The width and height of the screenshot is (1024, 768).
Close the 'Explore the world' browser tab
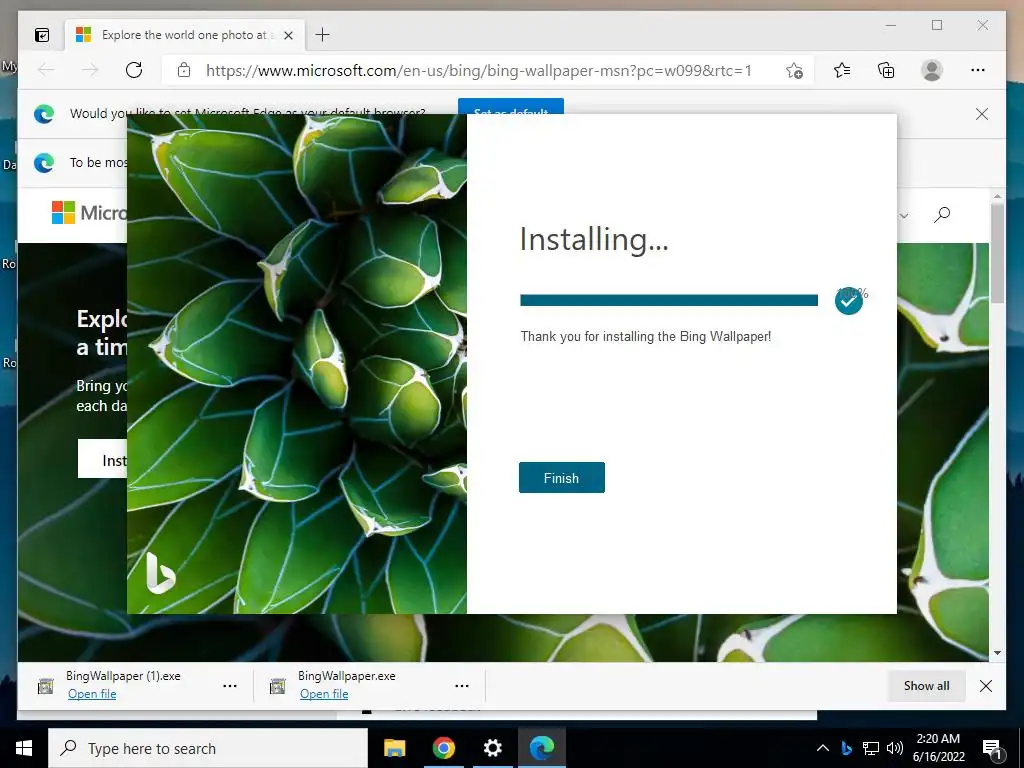[288, 35]
